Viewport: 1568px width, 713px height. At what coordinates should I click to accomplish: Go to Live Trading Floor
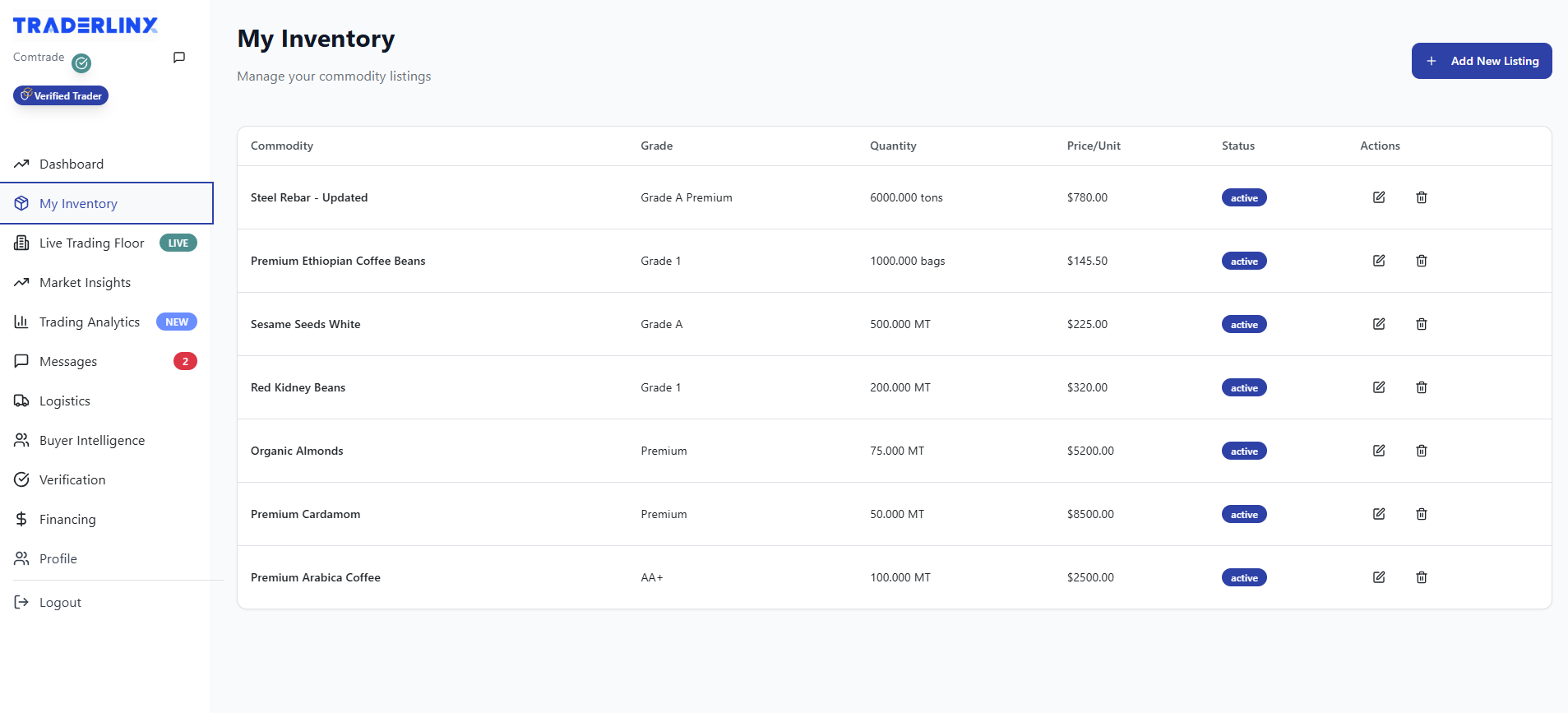pos(91,243)
